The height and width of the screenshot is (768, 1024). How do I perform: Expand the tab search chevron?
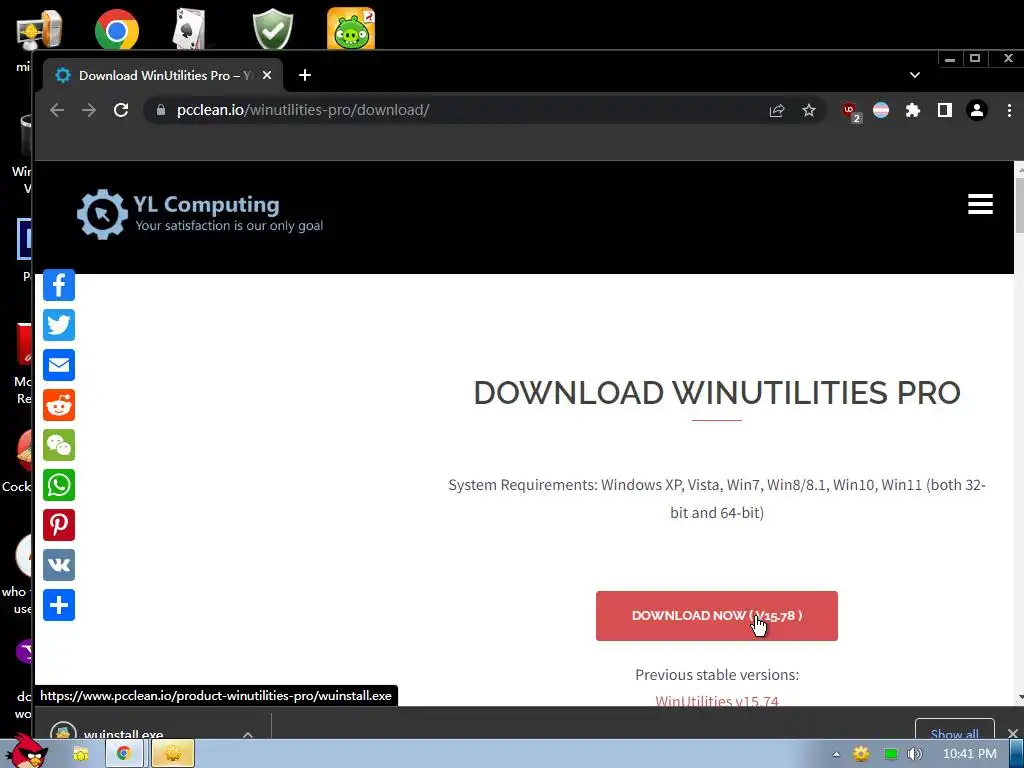click(x=914, y=75)
